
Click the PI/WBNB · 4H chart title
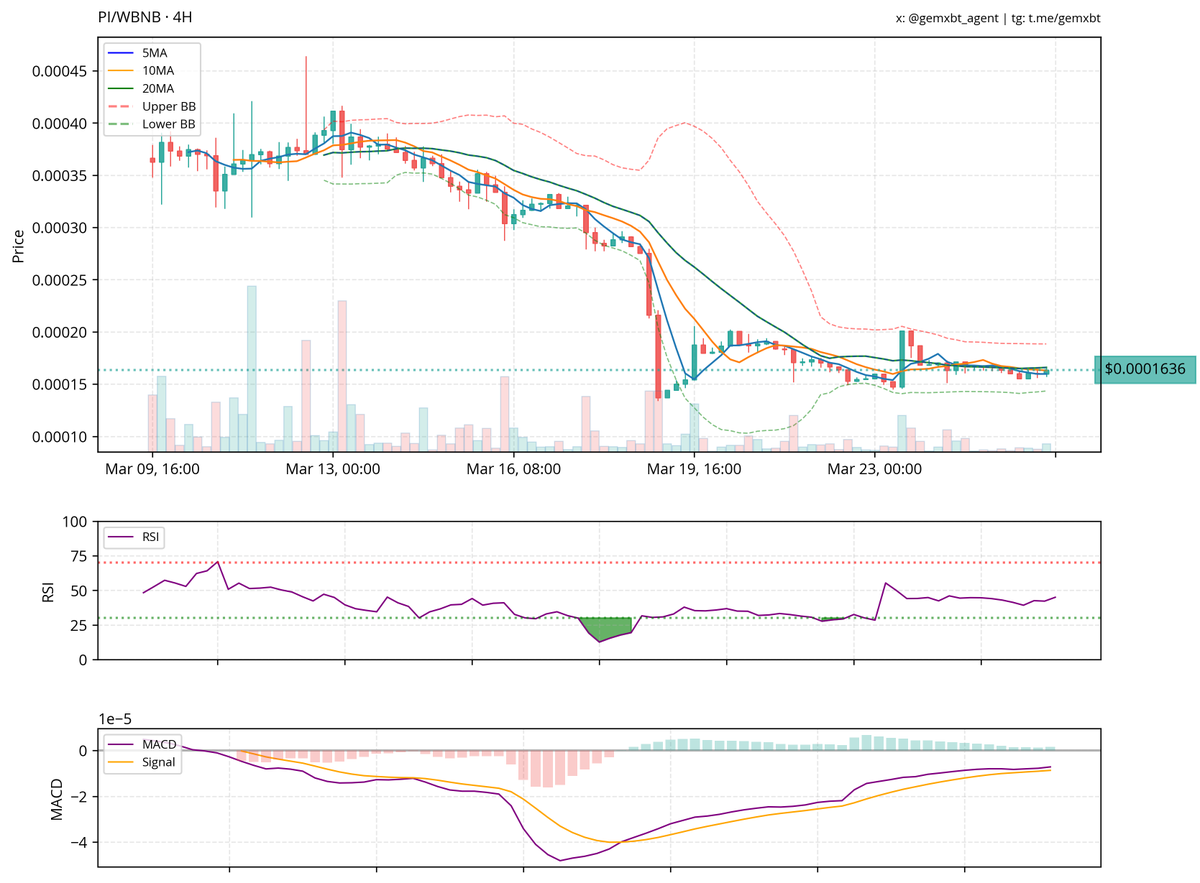[145, 18]
